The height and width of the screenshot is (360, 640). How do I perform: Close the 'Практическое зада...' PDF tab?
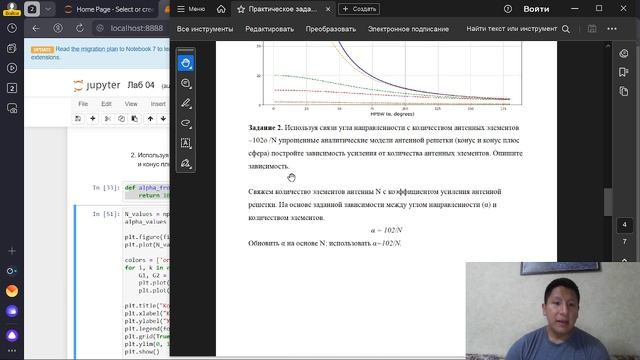(x=328, y=9)
